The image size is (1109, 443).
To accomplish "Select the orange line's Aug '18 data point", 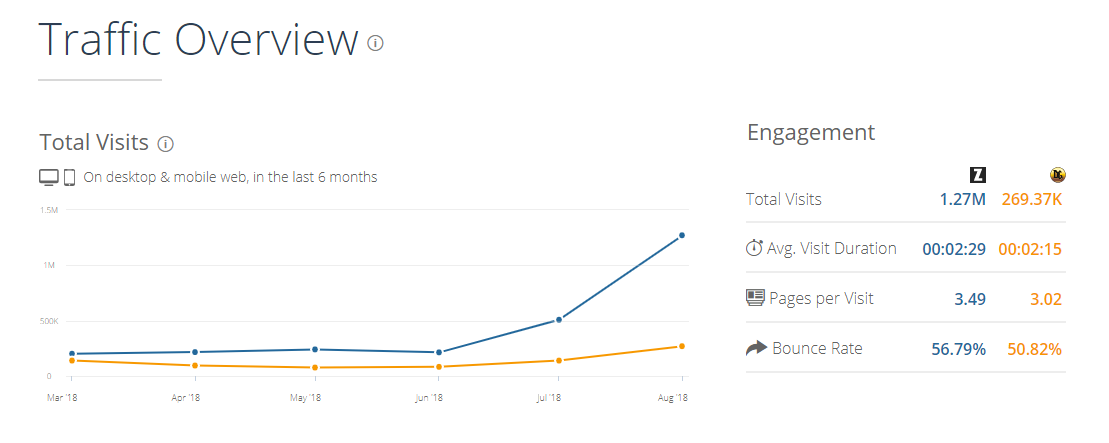I will (x=682, y=346).
